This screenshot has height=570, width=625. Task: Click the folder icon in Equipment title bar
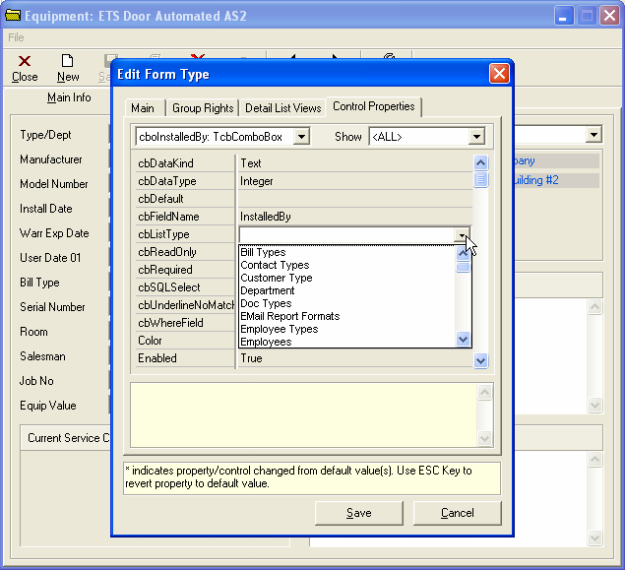click(x=13, y=16)
